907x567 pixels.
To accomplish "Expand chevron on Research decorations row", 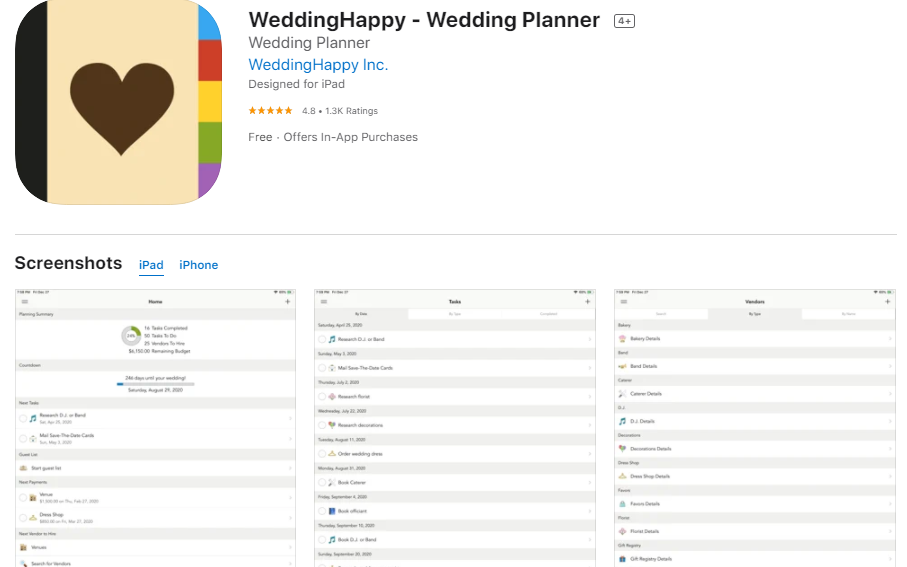I will coord(590,425).
